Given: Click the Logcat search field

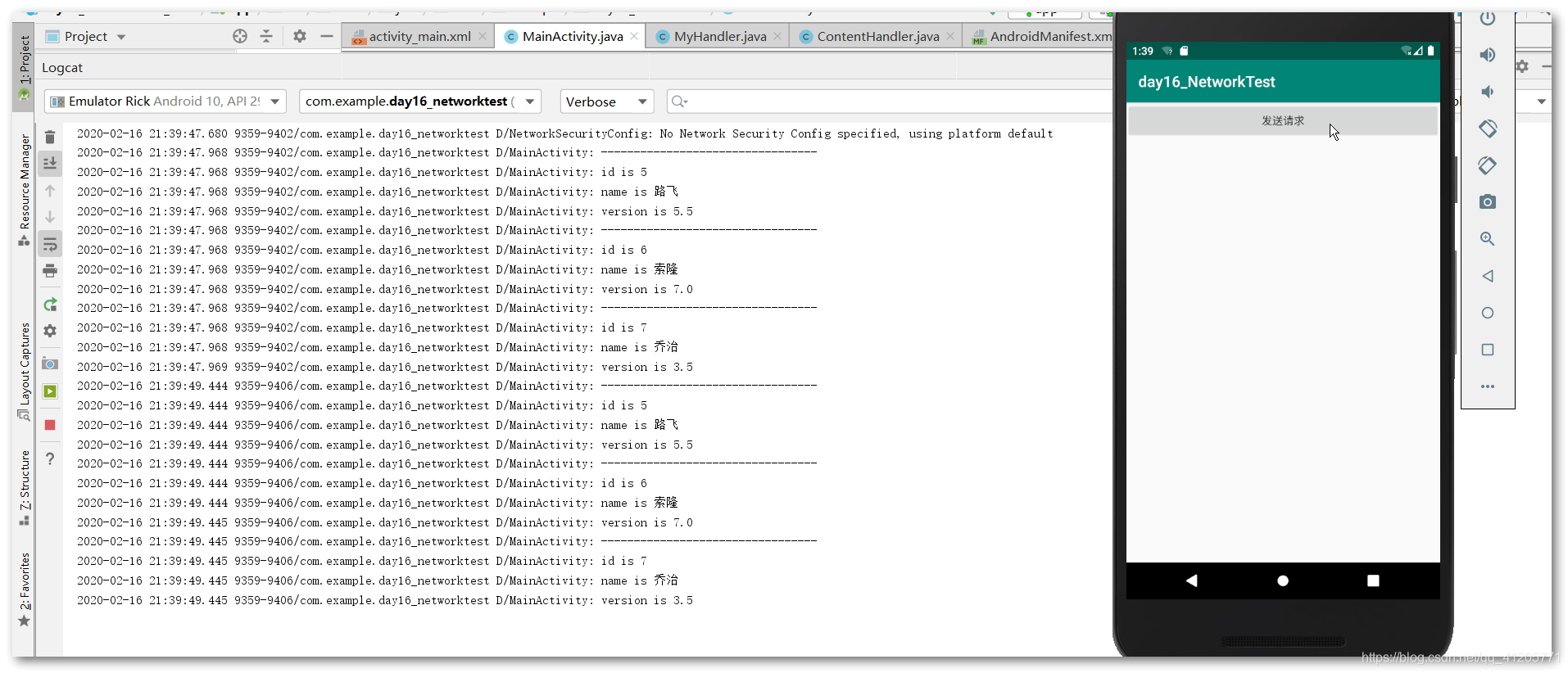Looking at the screenshot, I should coord(889,102).
